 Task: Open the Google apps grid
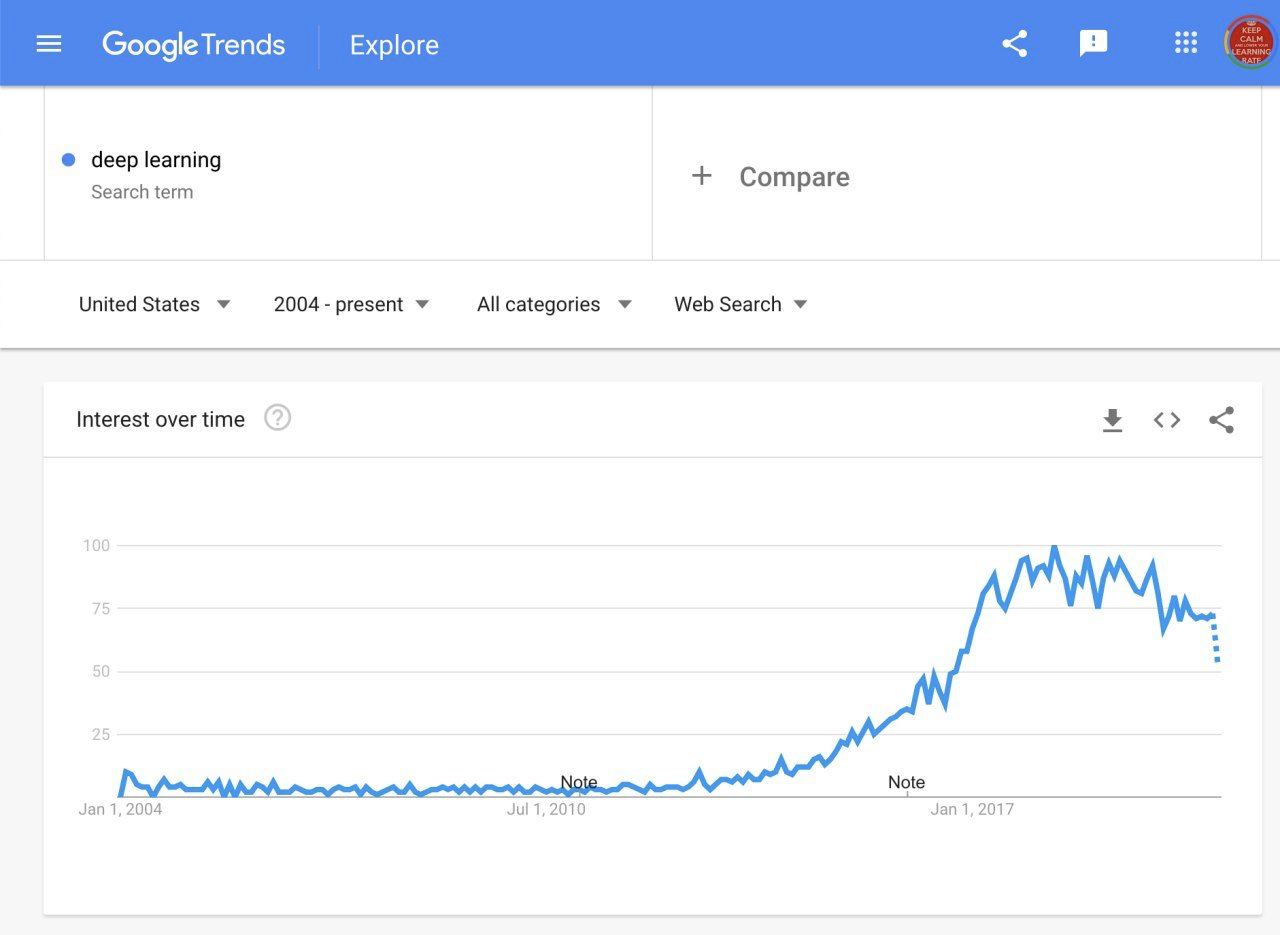(x=1186, y=43)
